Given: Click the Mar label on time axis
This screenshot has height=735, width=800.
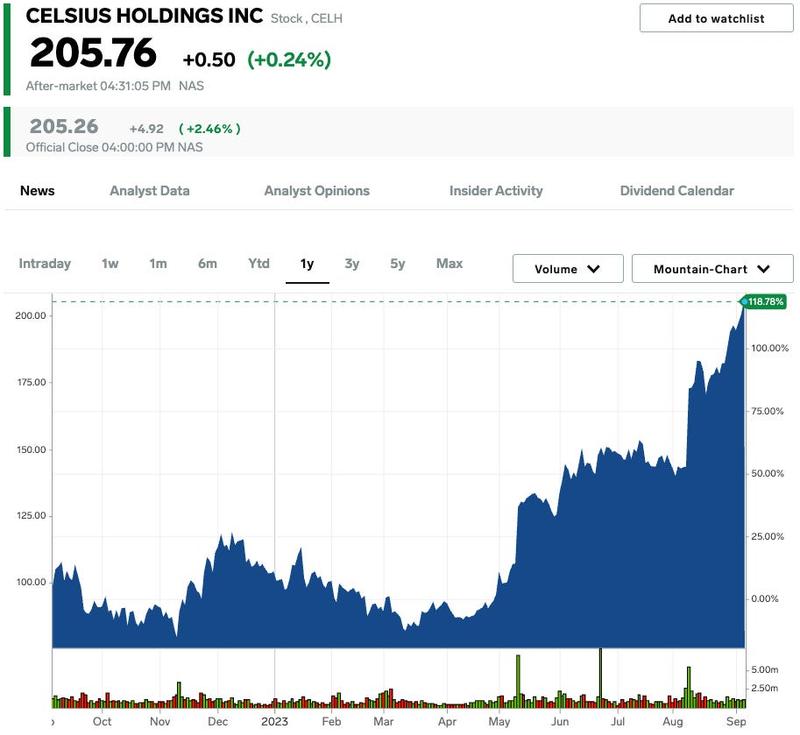Looking at the screenshot, I should click(384, 722).
